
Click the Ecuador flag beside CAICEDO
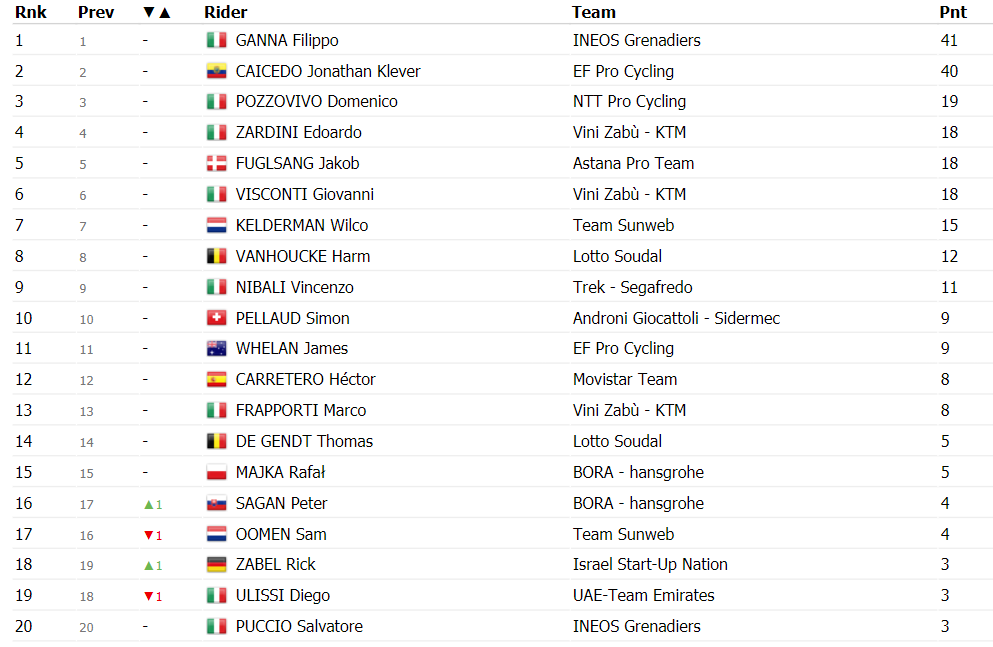(x=217, y=71)
